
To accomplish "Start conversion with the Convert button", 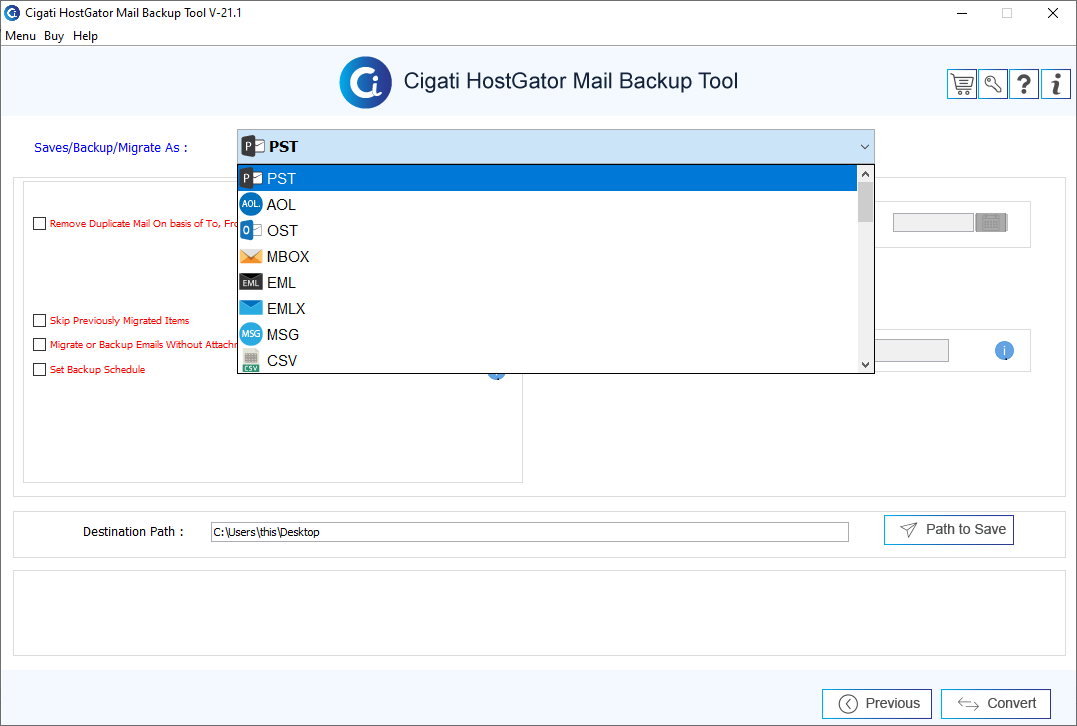I will pos(995,703).
